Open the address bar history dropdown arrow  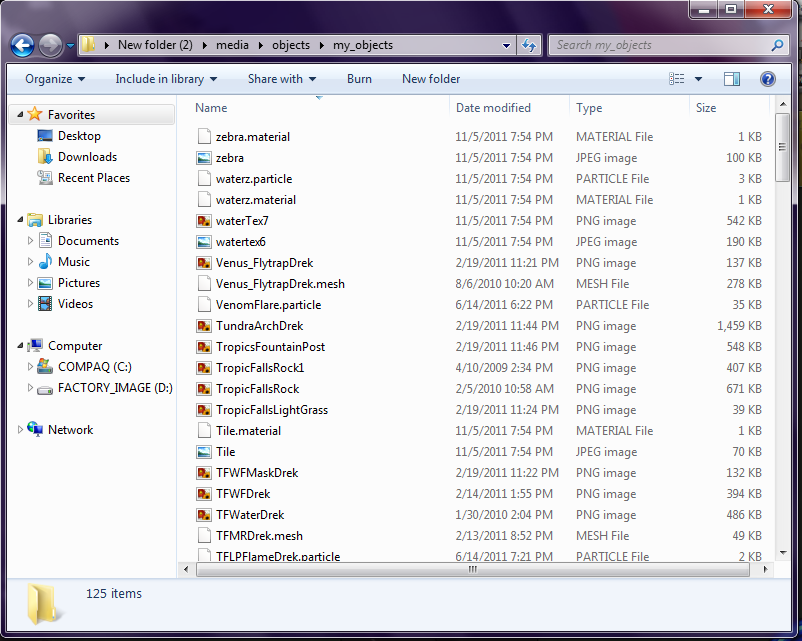pos(506,46)
